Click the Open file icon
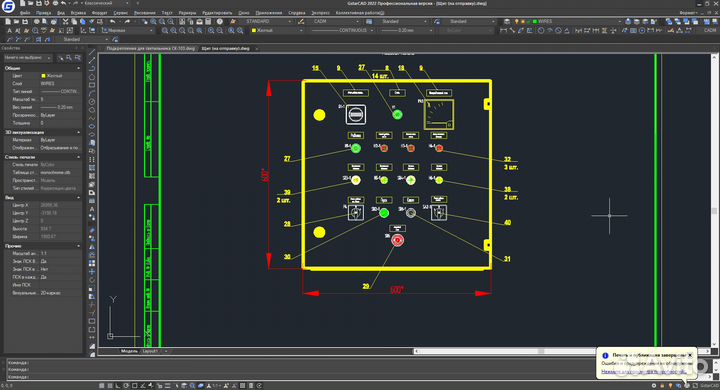 pos(17,22)
